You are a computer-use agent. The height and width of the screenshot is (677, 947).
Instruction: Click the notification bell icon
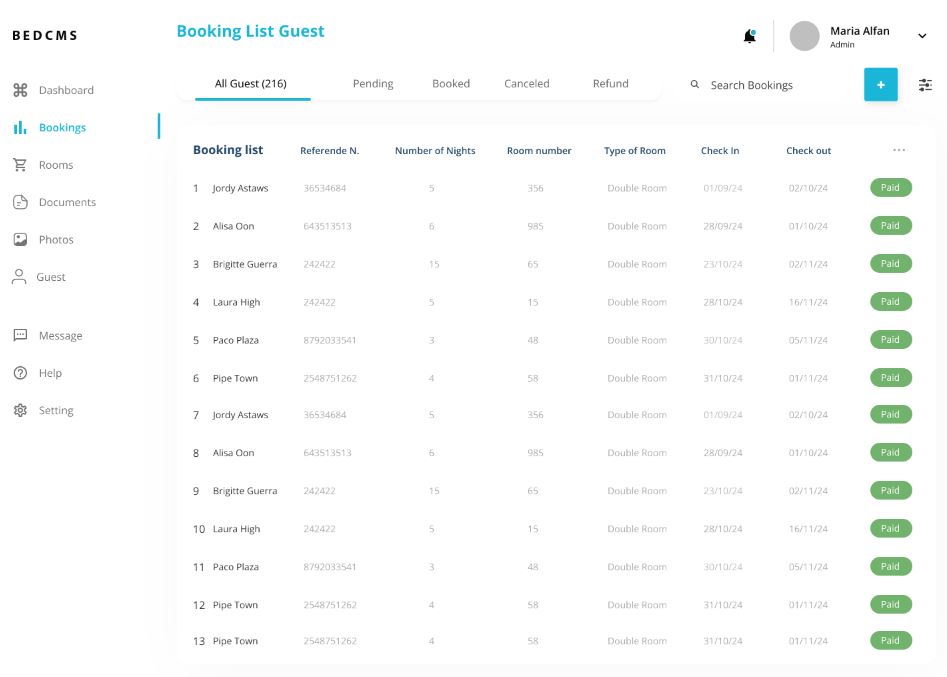(x=749, y=36)
